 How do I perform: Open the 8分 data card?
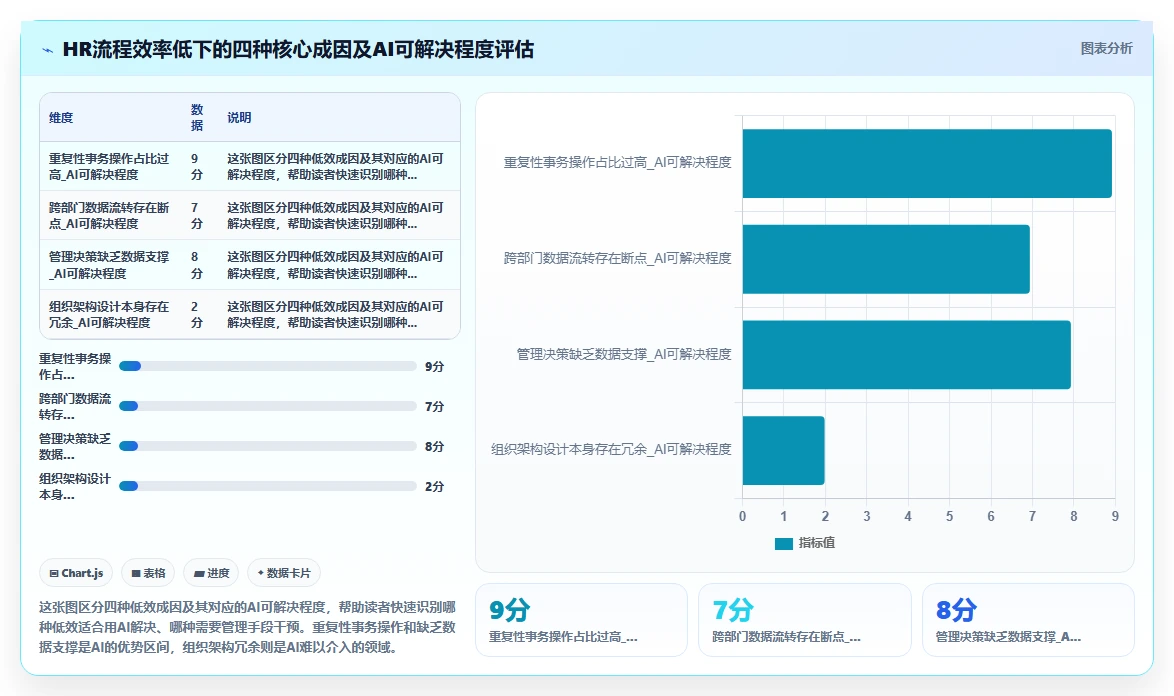[x=1028, y=620]
